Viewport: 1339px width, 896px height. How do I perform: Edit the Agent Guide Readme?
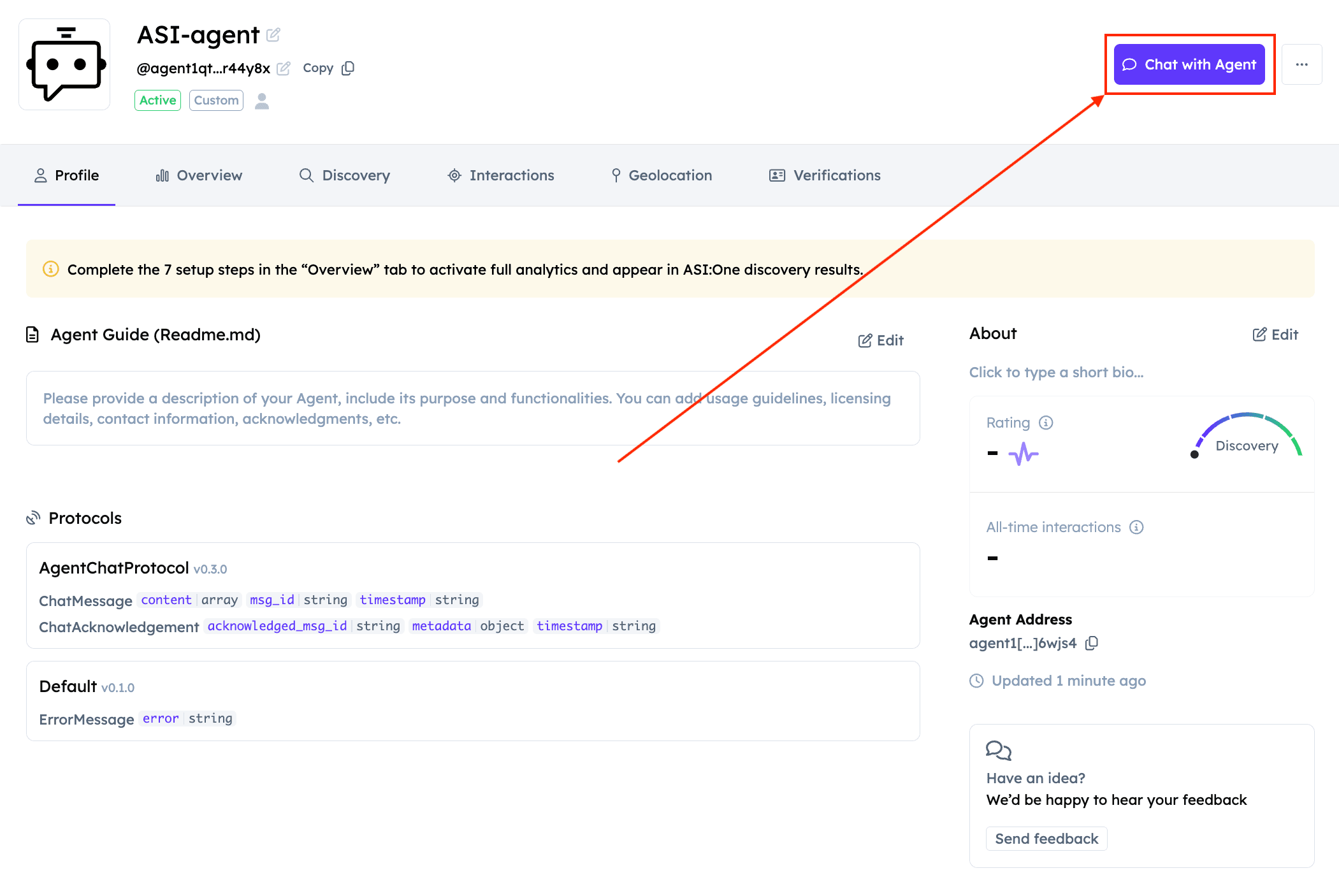tap(881, 340)
